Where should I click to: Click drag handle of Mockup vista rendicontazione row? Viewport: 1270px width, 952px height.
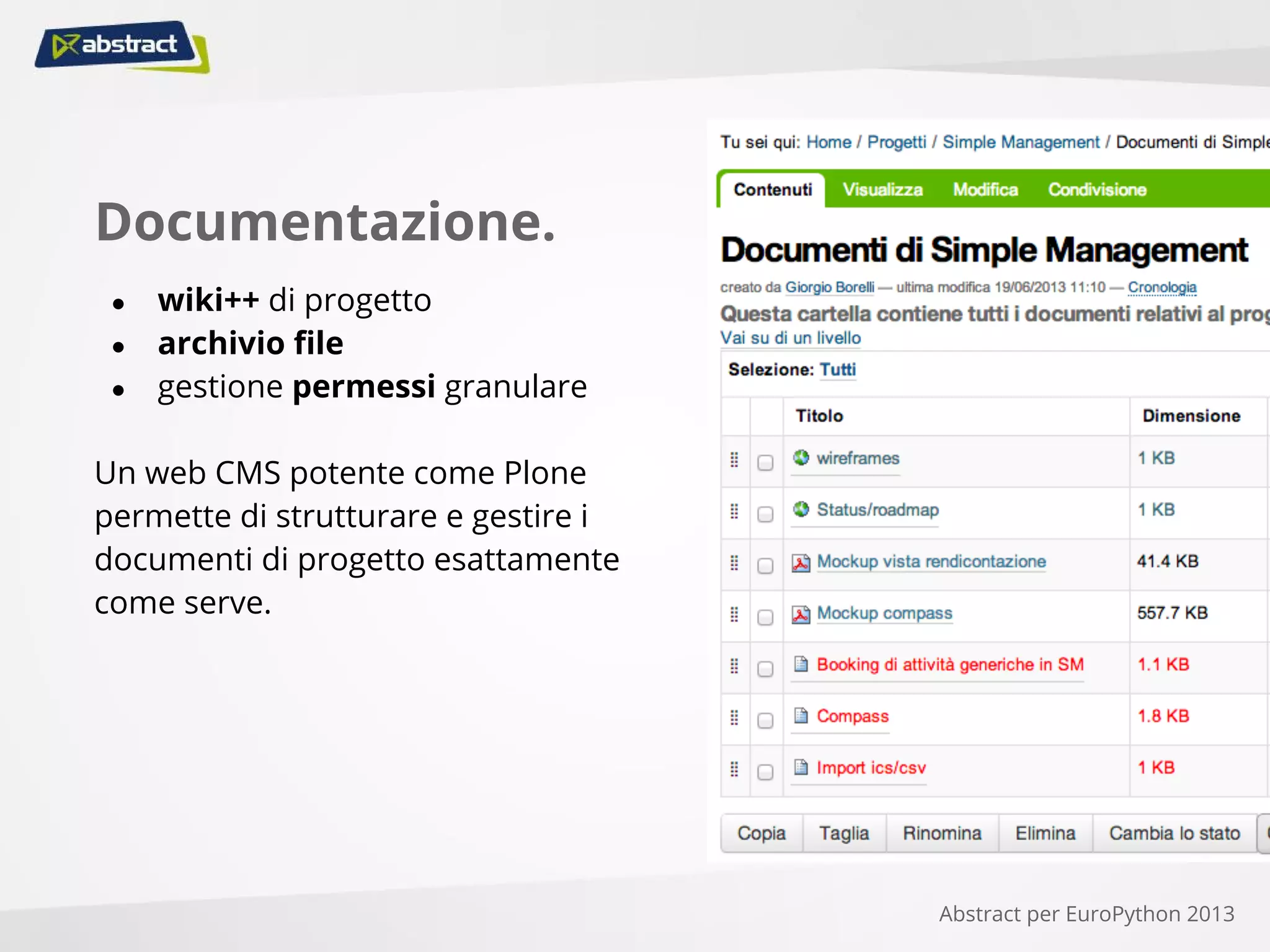735,562
